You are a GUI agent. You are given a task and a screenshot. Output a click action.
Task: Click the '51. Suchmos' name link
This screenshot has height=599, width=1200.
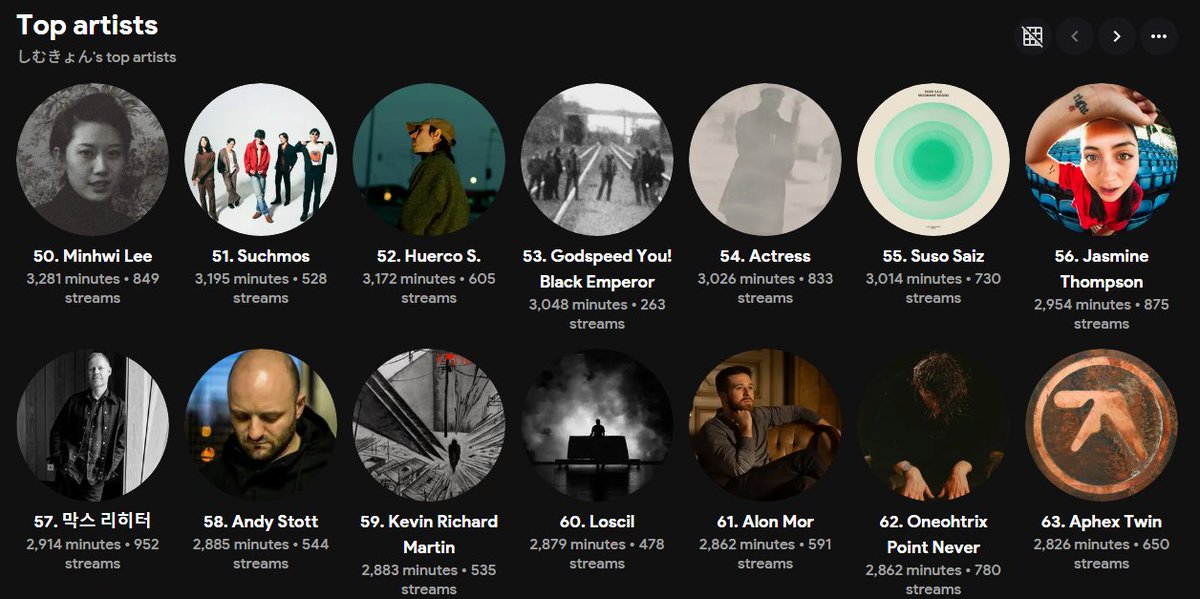[260, 256]
